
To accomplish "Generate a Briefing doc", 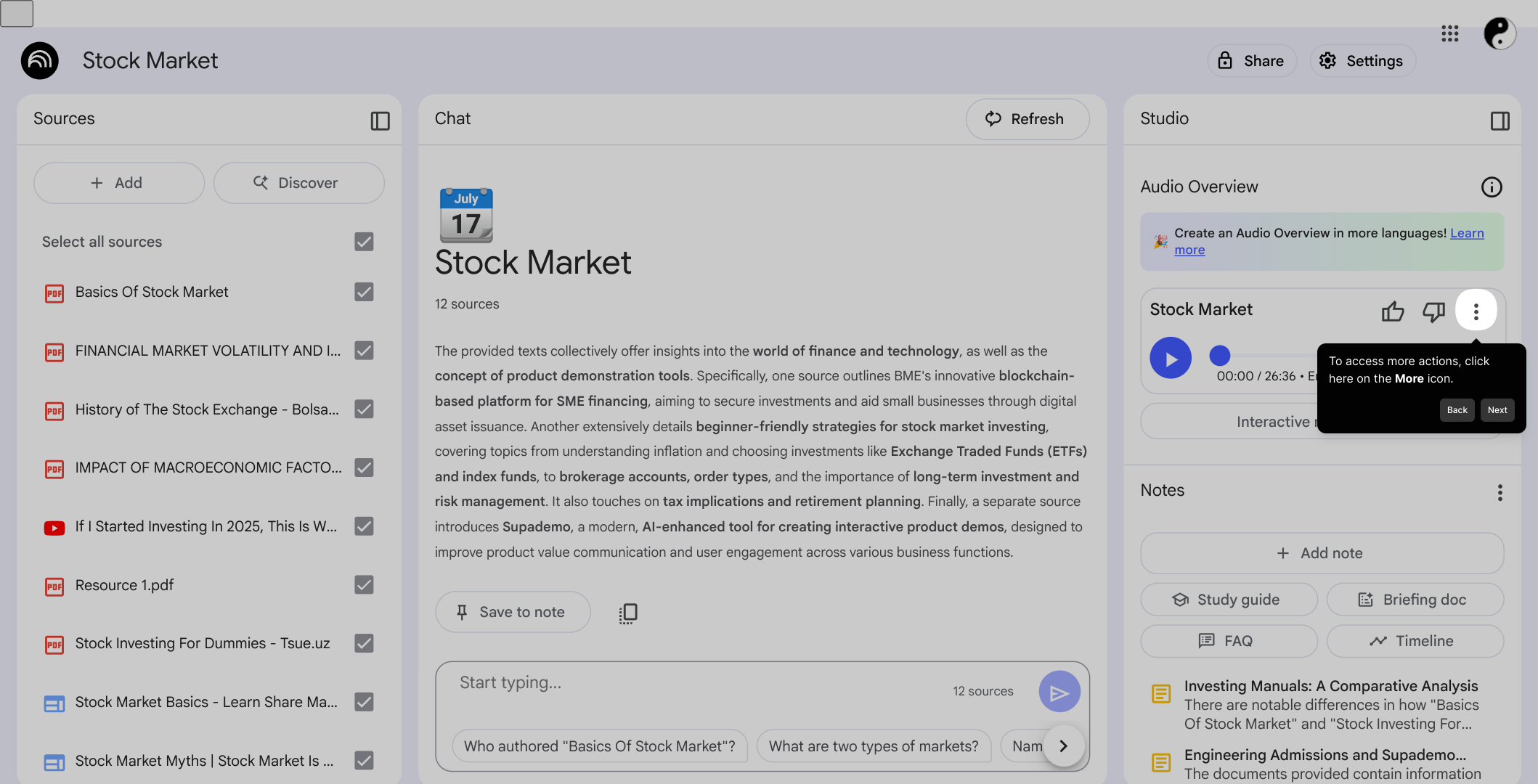I will pyautogui.click(x=1415, y=600).
